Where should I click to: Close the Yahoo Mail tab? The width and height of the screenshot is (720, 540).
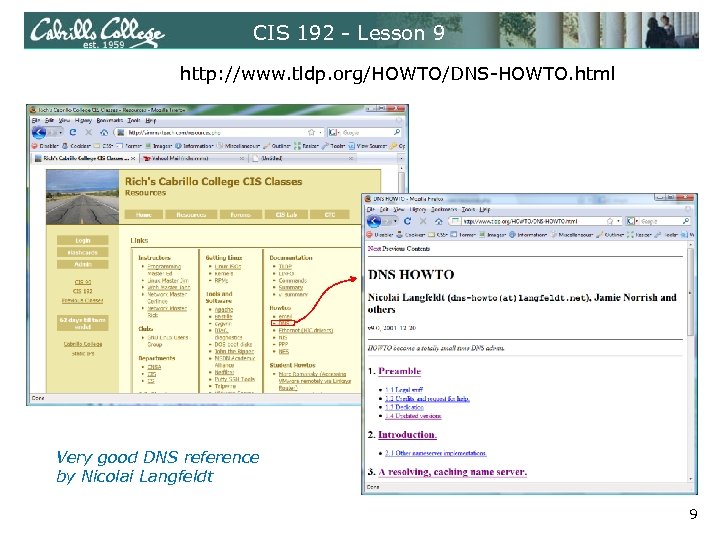pyautogui.click(x=242, y=158)
